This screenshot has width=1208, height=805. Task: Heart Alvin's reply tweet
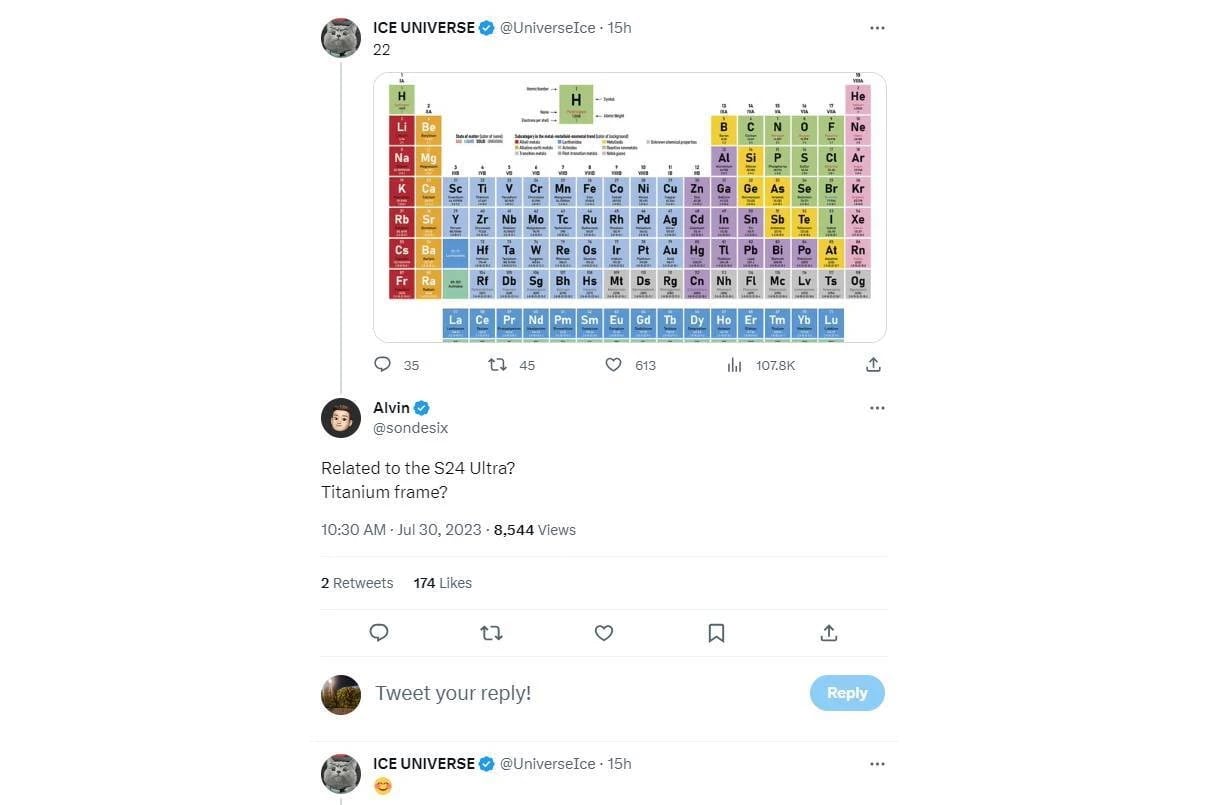tap(604, 632)
